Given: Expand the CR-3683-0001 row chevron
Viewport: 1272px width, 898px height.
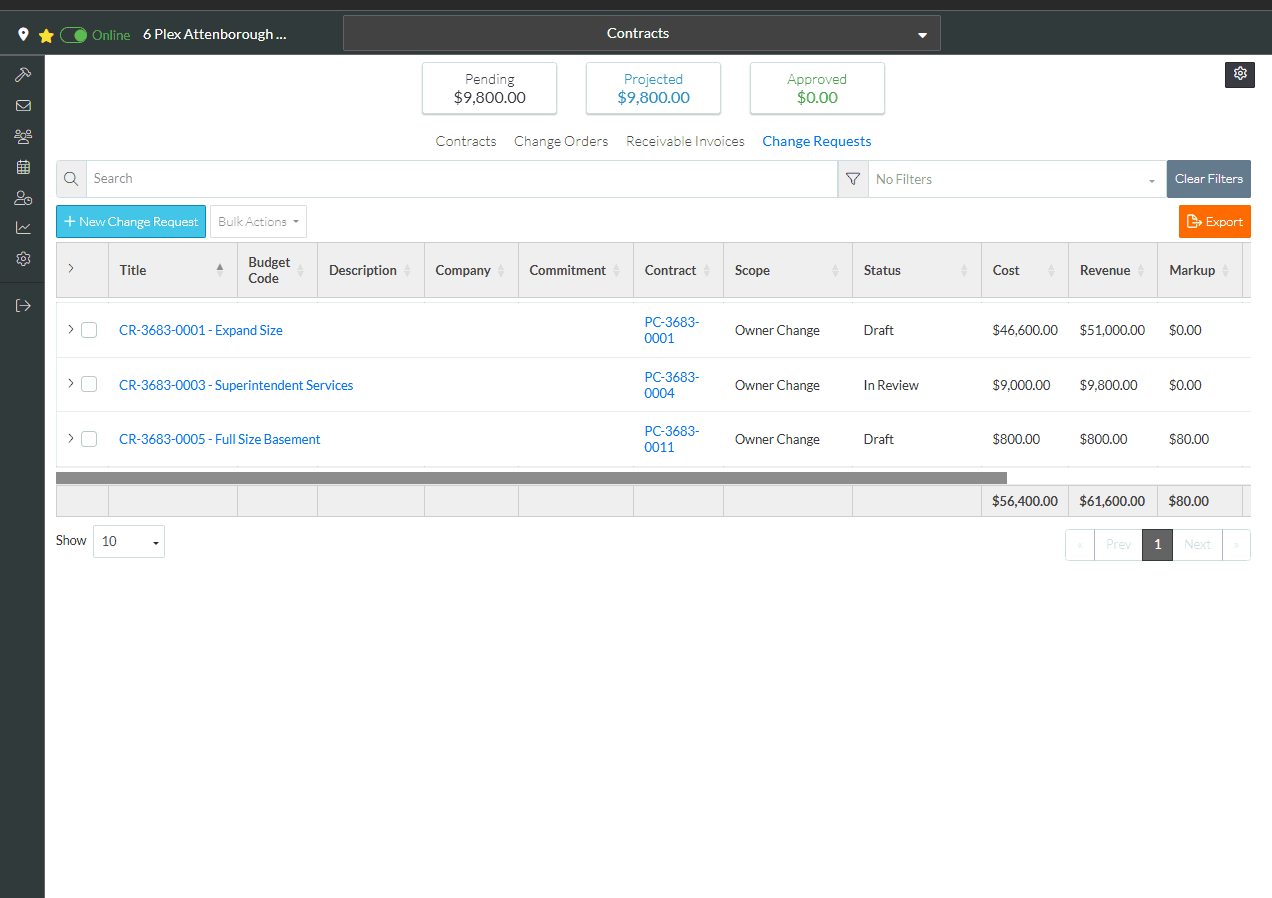Looking at the screenshot, I should tap(70, 329).
